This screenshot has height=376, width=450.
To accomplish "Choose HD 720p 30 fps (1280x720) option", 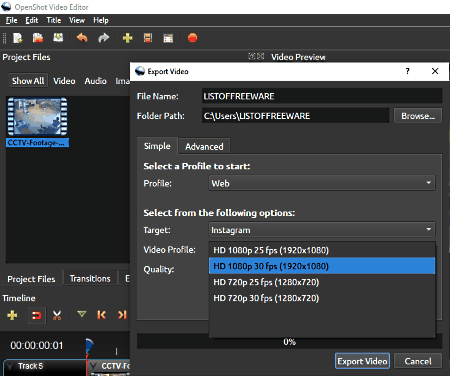I will pos(322,298).
